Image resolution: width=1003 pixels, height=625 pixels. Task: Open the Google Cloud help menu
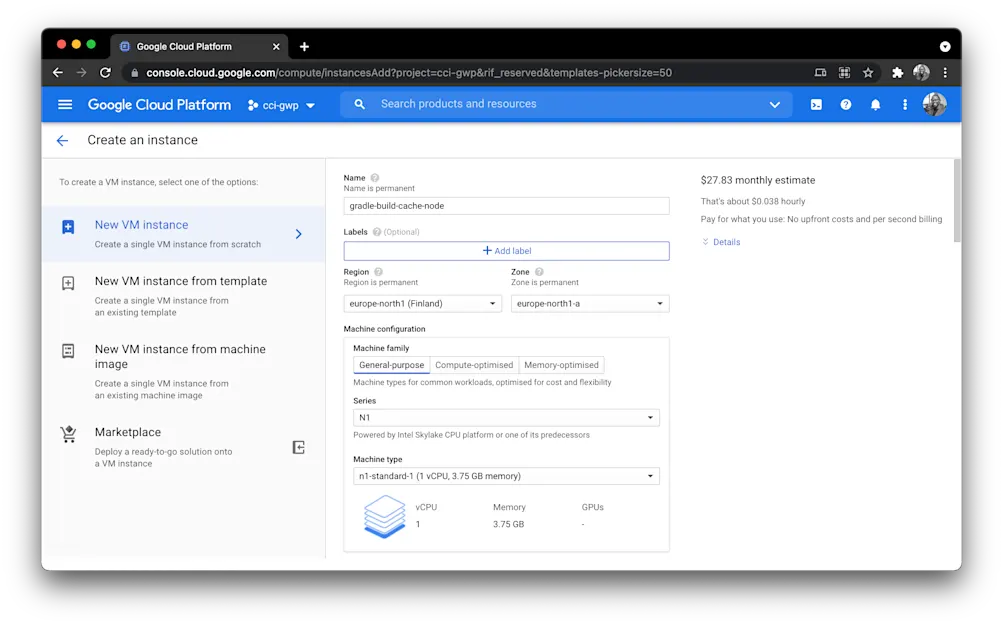pos(846,104)
